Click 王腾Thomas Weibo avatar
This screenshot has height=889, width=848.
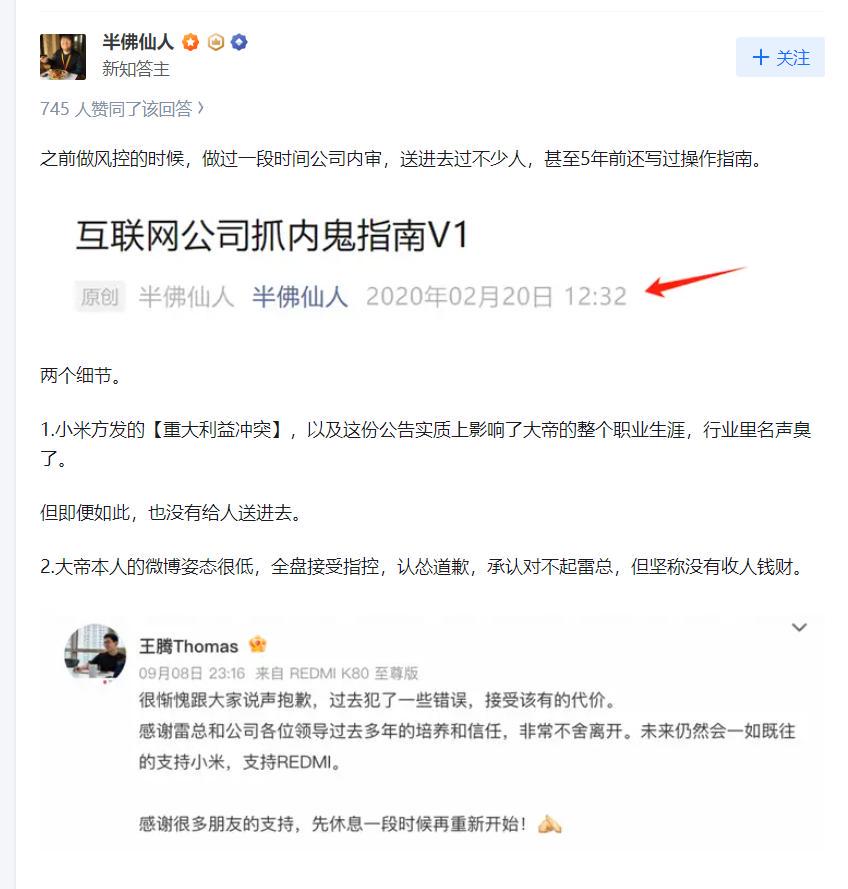(95, 652)
